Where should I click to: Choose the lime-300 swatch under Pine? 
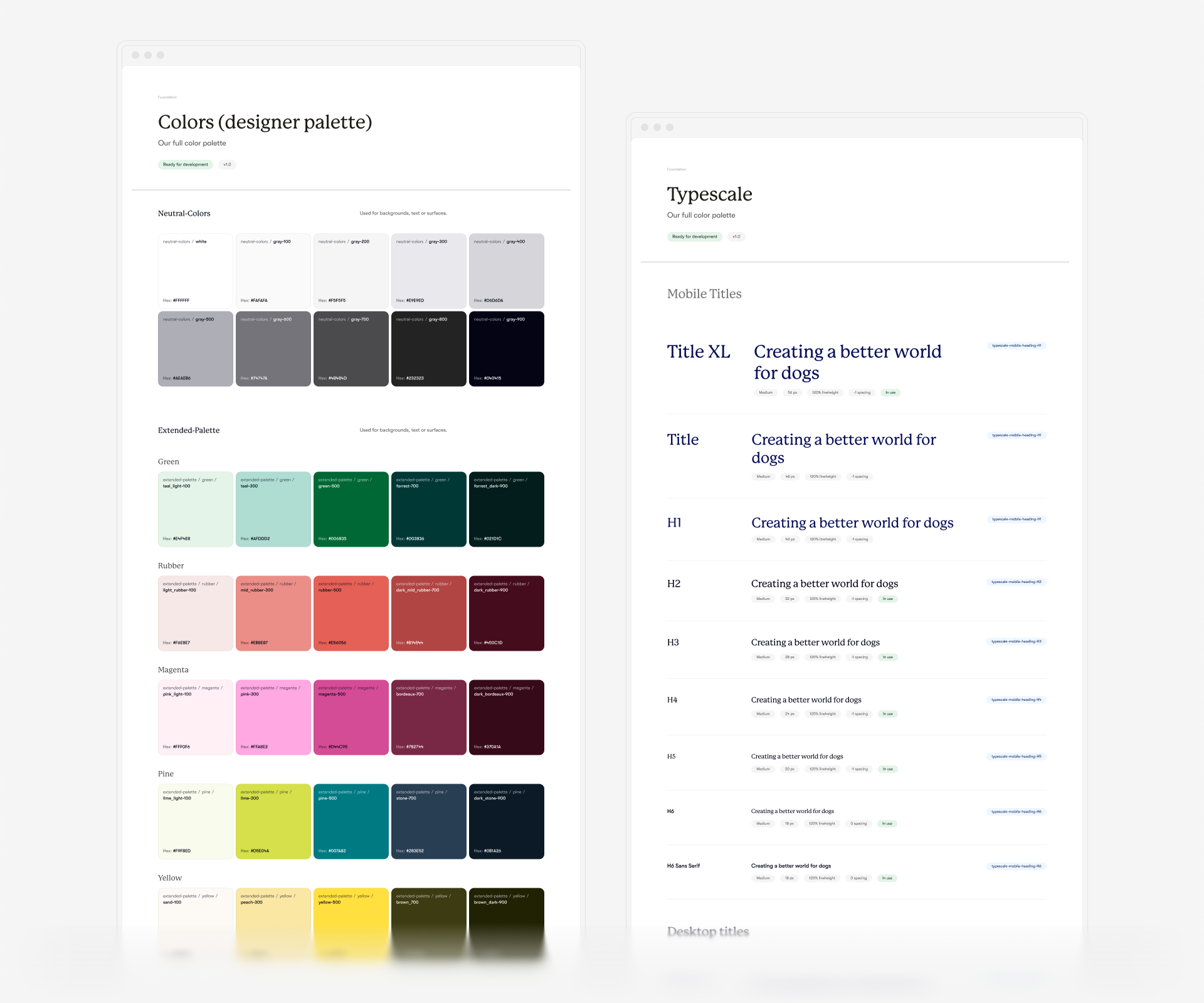(x=273, y=821)
